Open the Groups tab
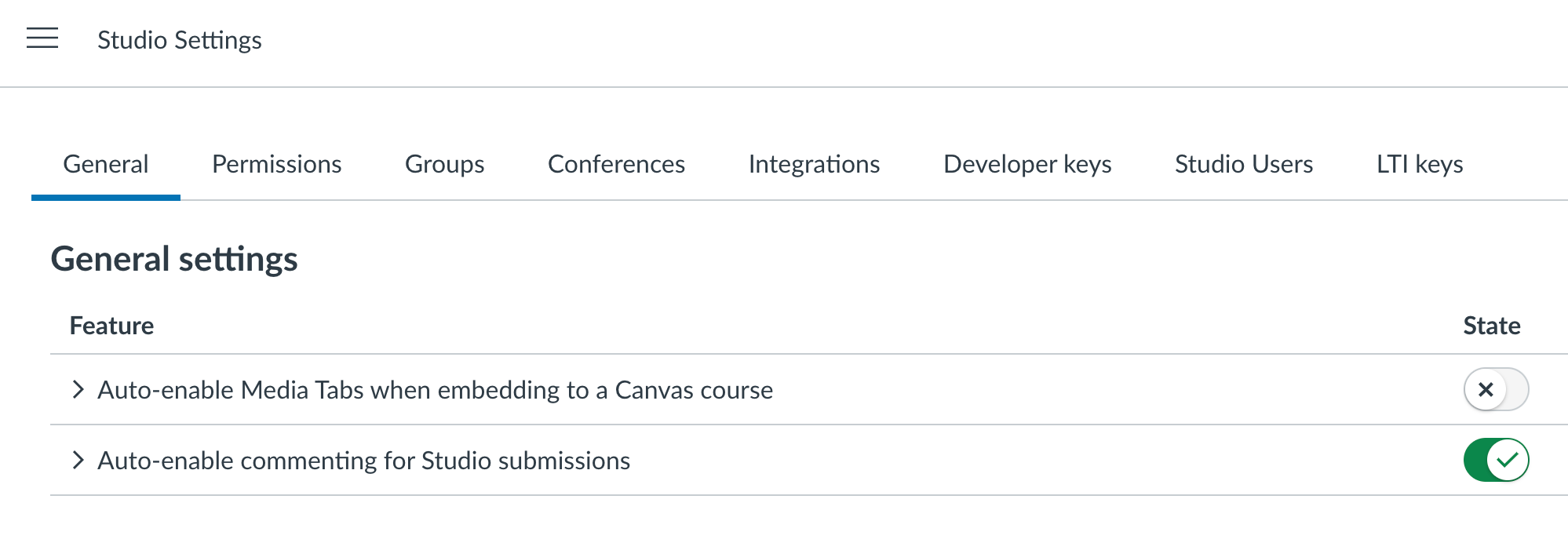This screenshot has height=543, width=1568. [444, 164]
